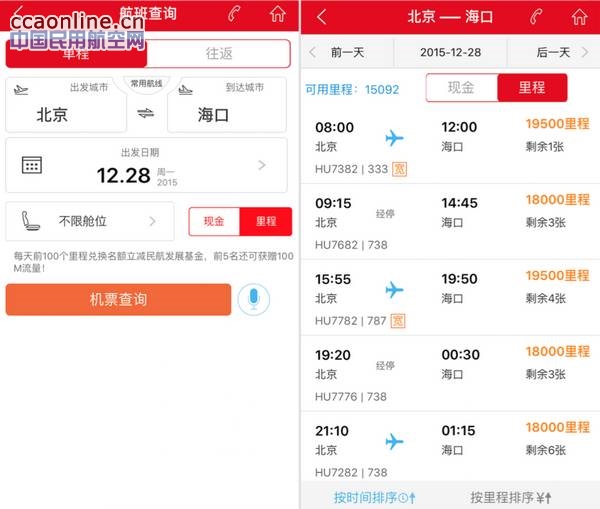Tap 经停 stopover label on 09:15 flight
Image resolution: width=600 pixels, height=509 pixels.
[x=385, y=214]
